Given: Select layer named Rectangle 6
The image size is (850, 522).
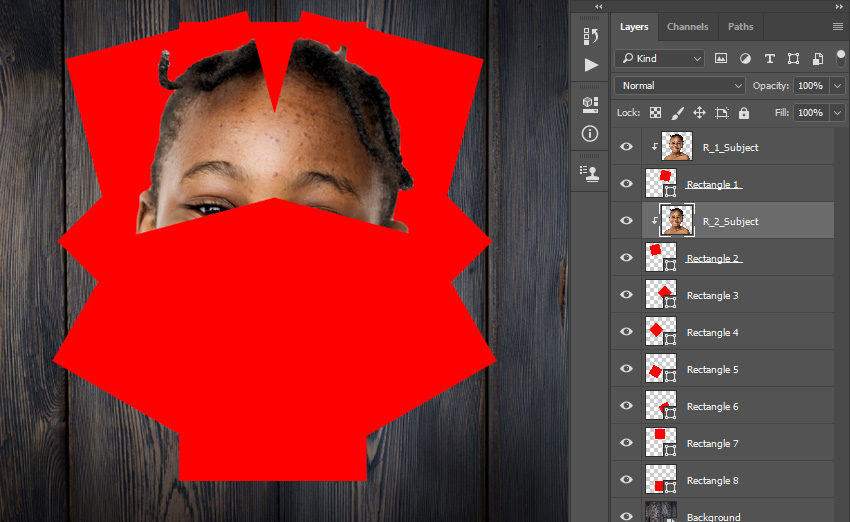Looking at the screenshot, I should point(712,406).
